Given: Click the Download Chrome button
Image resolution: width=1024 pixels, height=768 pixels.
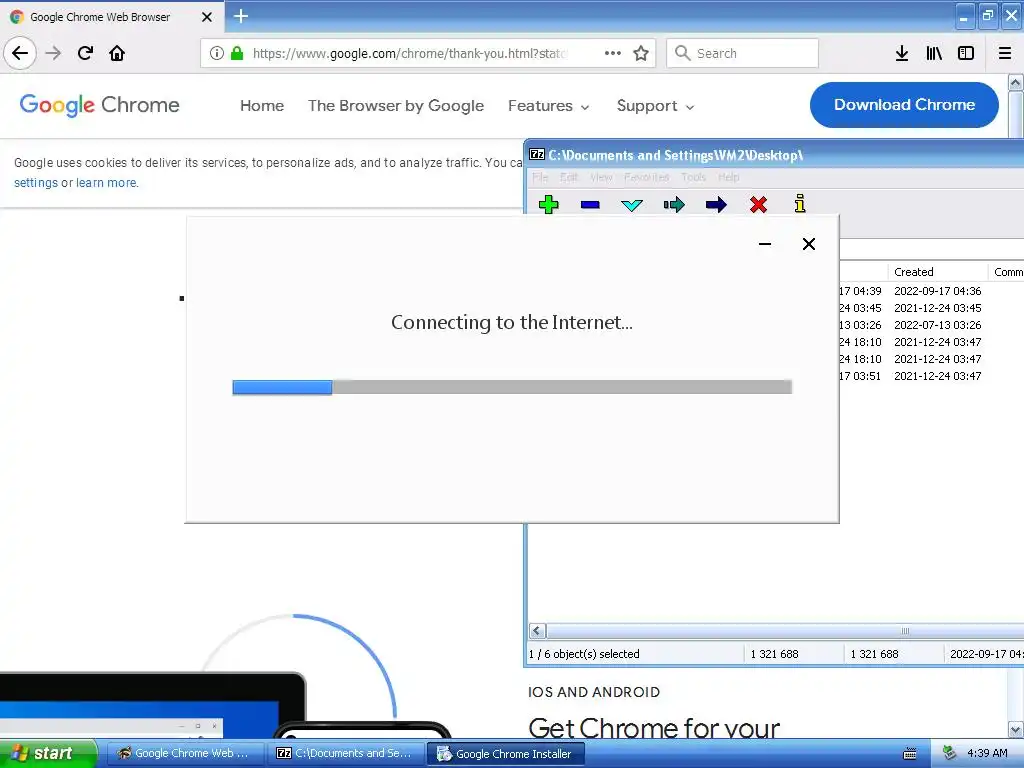Looking at the screenshot, I should pyautogui.click(x=904, y=104).
